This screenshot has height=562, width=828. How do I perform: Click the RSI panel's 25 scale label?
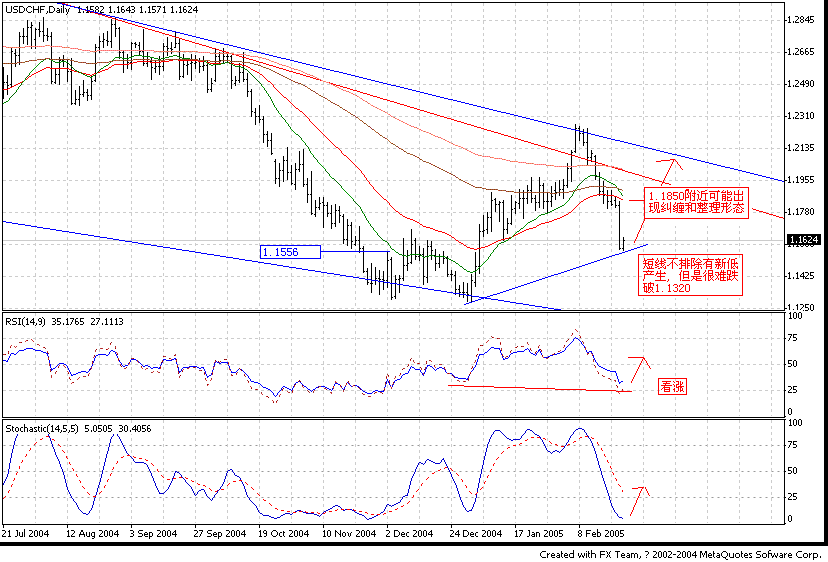coord(793,390)
